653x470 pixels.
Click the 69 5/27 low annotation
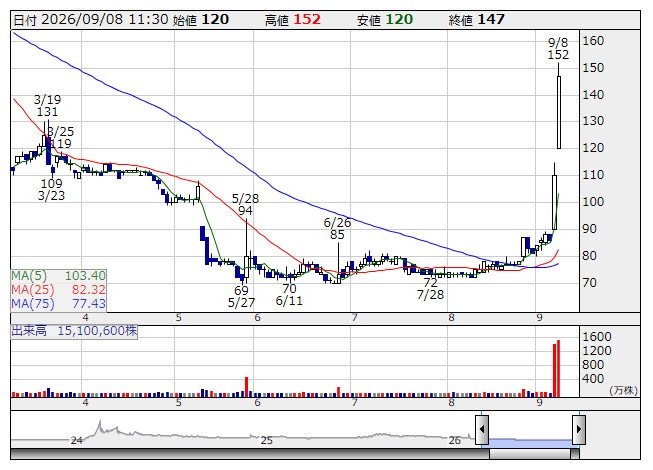click(242, 296)
